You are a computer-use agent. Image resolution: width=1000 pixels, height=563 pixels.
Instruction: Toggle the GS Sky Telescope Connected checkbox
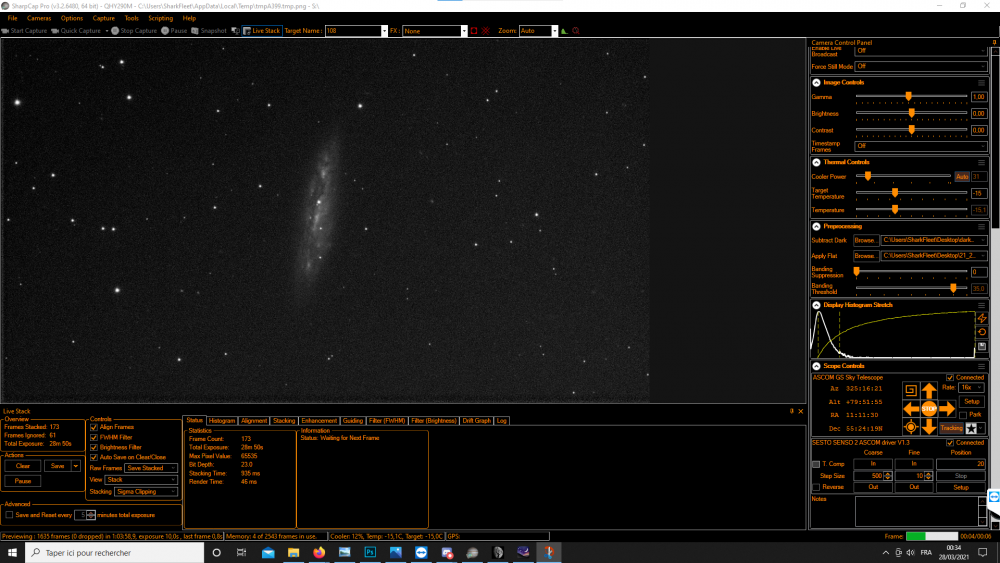click(950, 377)
